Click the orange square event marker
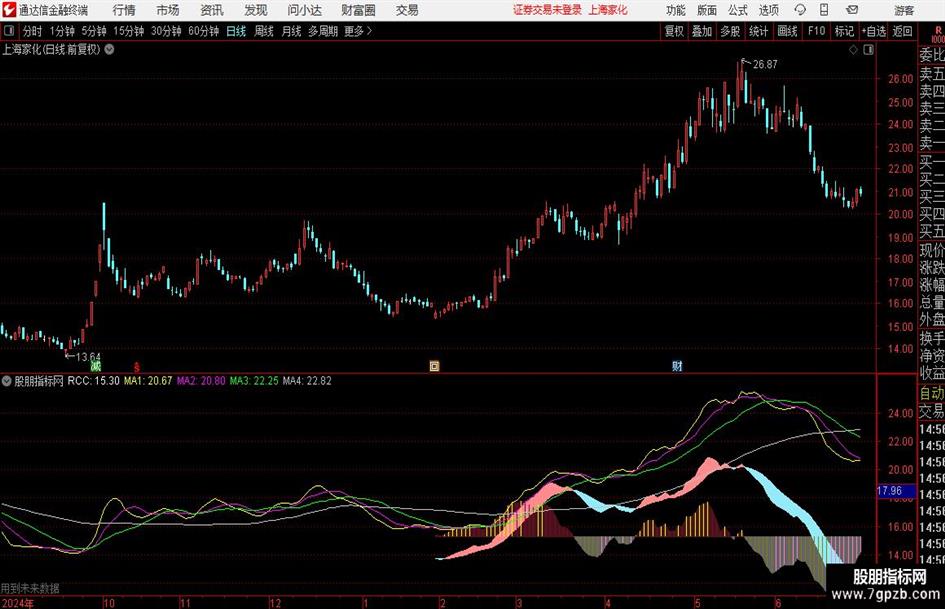The width and height of the screenshot is (945, 609). click(x=434, y=366)
